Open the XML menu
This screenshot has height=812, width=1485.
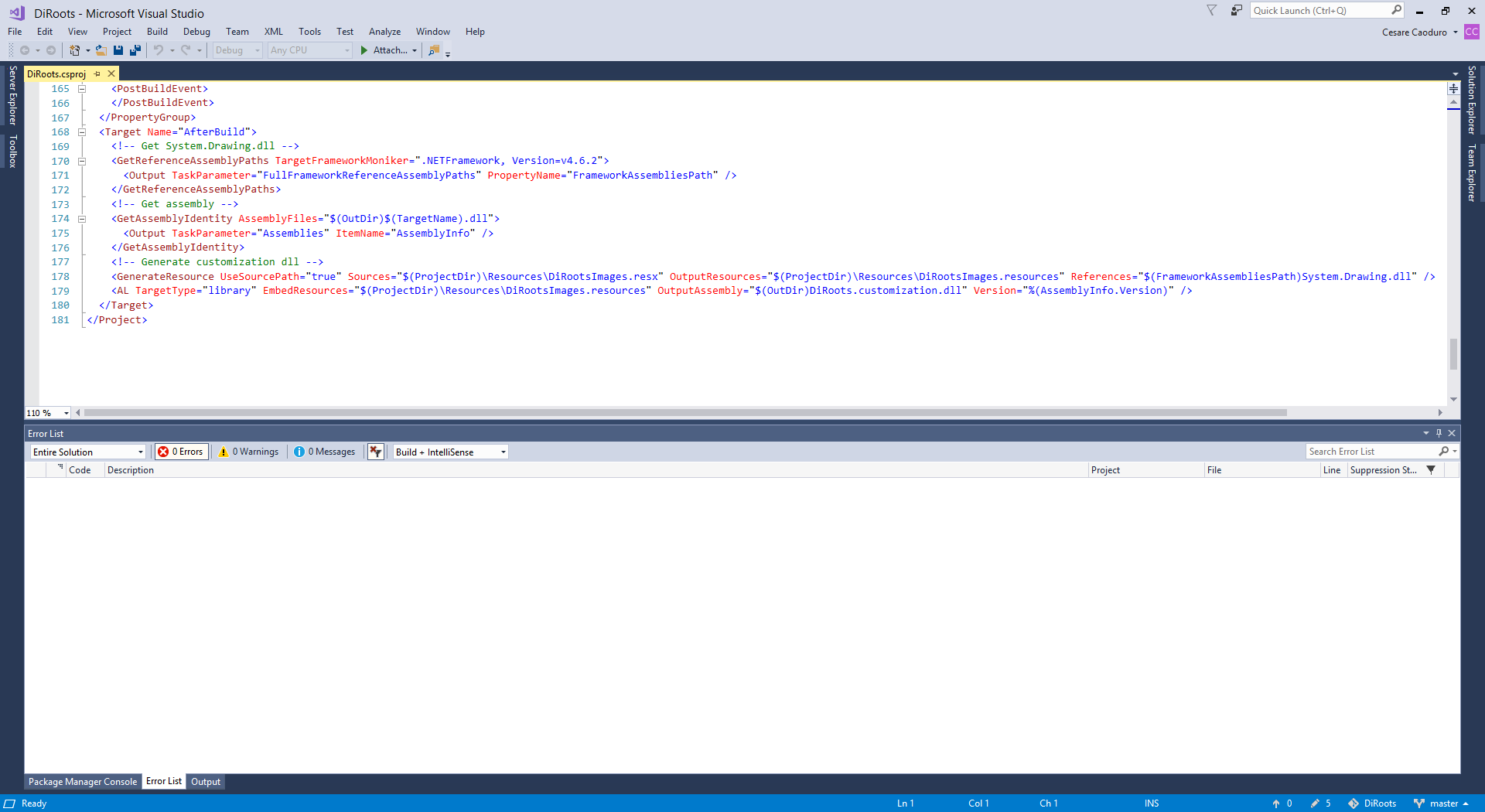pos(274,32)
